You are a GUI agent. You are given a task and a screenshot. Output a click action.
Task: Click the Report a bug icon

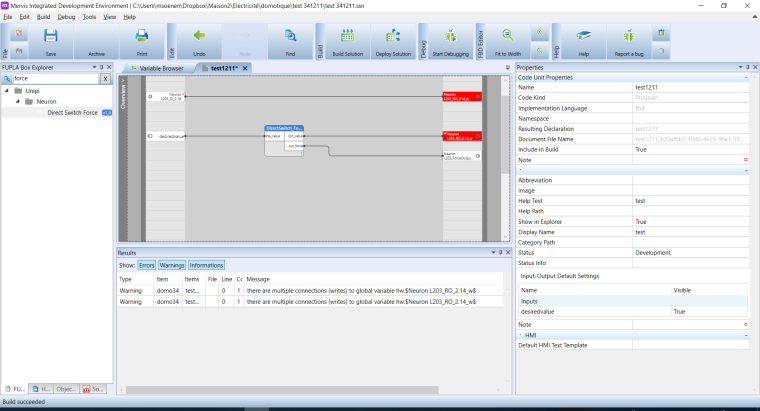click(x=628, y=38)
